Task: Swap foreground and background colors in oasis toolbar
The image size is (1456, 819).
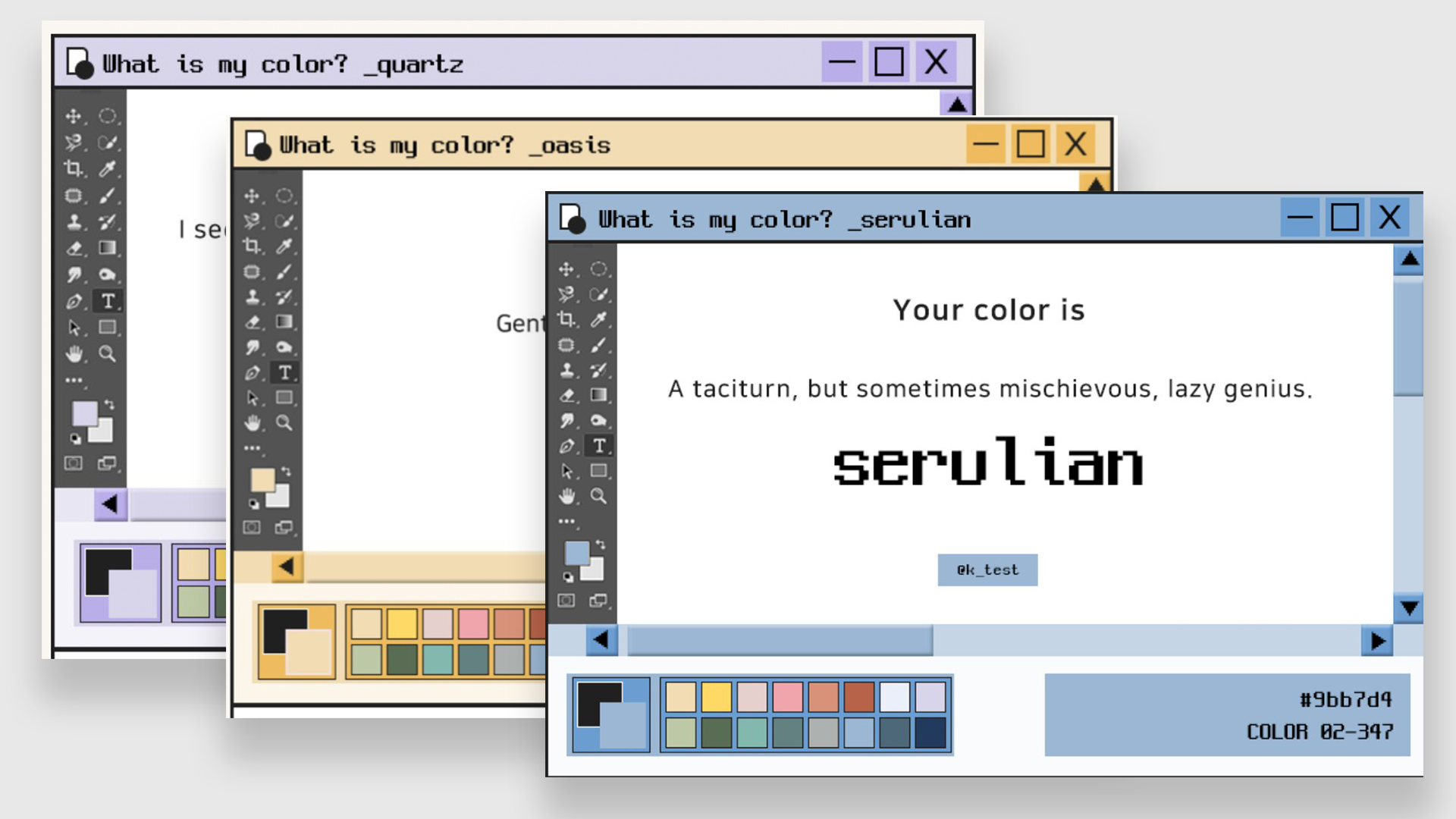Action: coord(286,472)
